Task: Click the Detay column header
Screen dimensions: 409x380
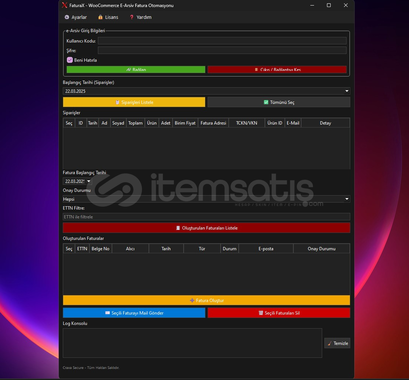Action: 325,123
